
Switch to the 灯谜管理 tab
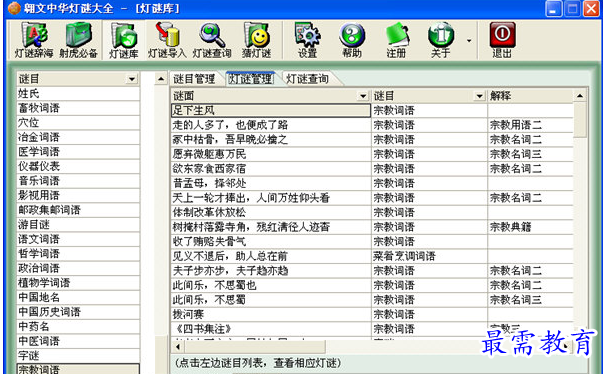point(250,79)
